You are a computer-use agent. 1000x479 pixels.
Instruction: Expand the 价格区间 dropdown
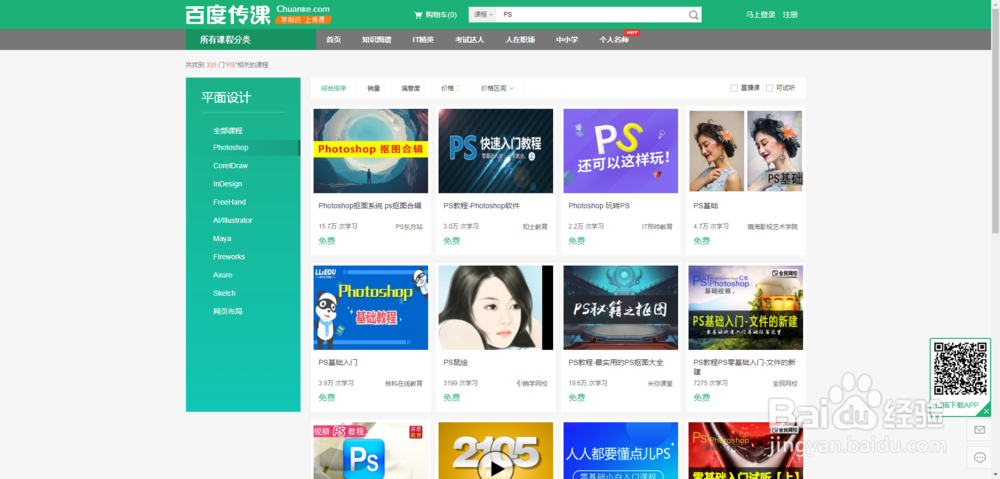(497, 88)
